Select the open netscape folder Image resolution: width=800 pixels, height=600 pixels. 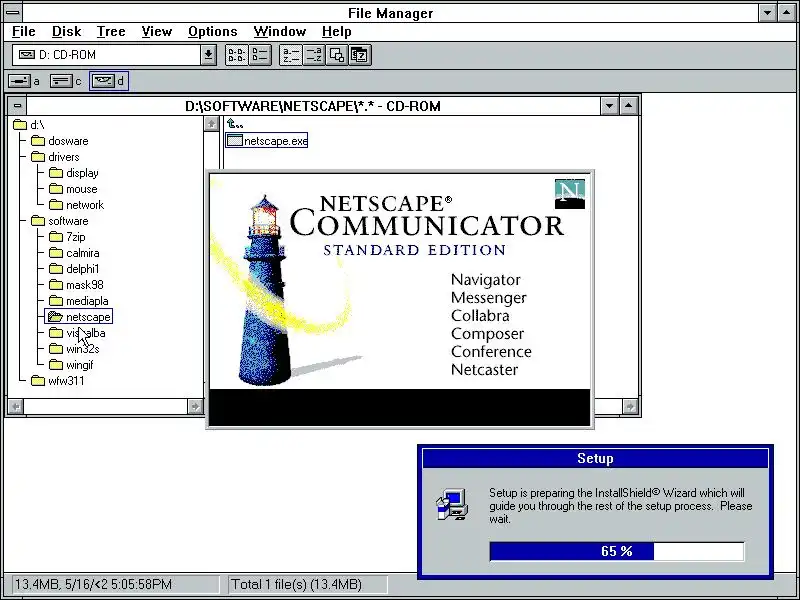79,317
